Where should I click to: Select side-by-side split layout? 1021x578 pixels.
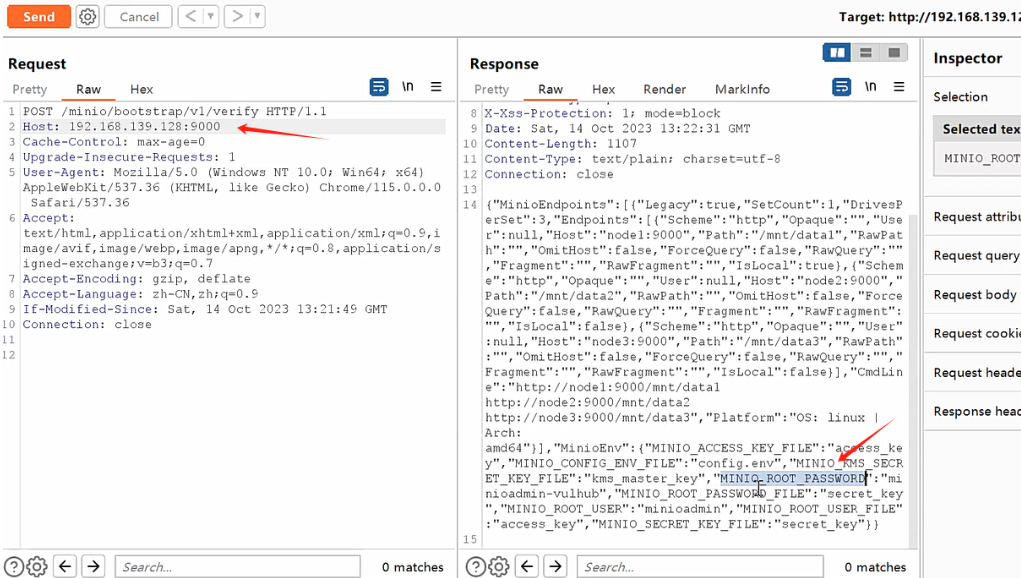click(837, 53)
